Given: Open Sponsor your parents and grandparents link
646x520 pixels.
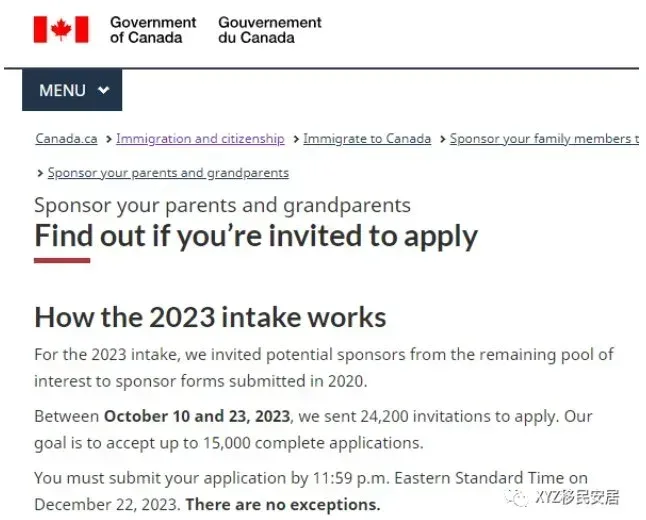Looking at the screenshot, I should [168, 173].
